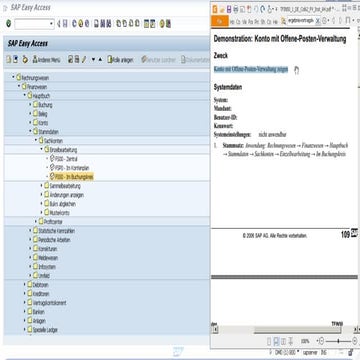Expand the Kreditoren folder
The height and width of the screenshot is (360, 360).
tap(25, 293)
